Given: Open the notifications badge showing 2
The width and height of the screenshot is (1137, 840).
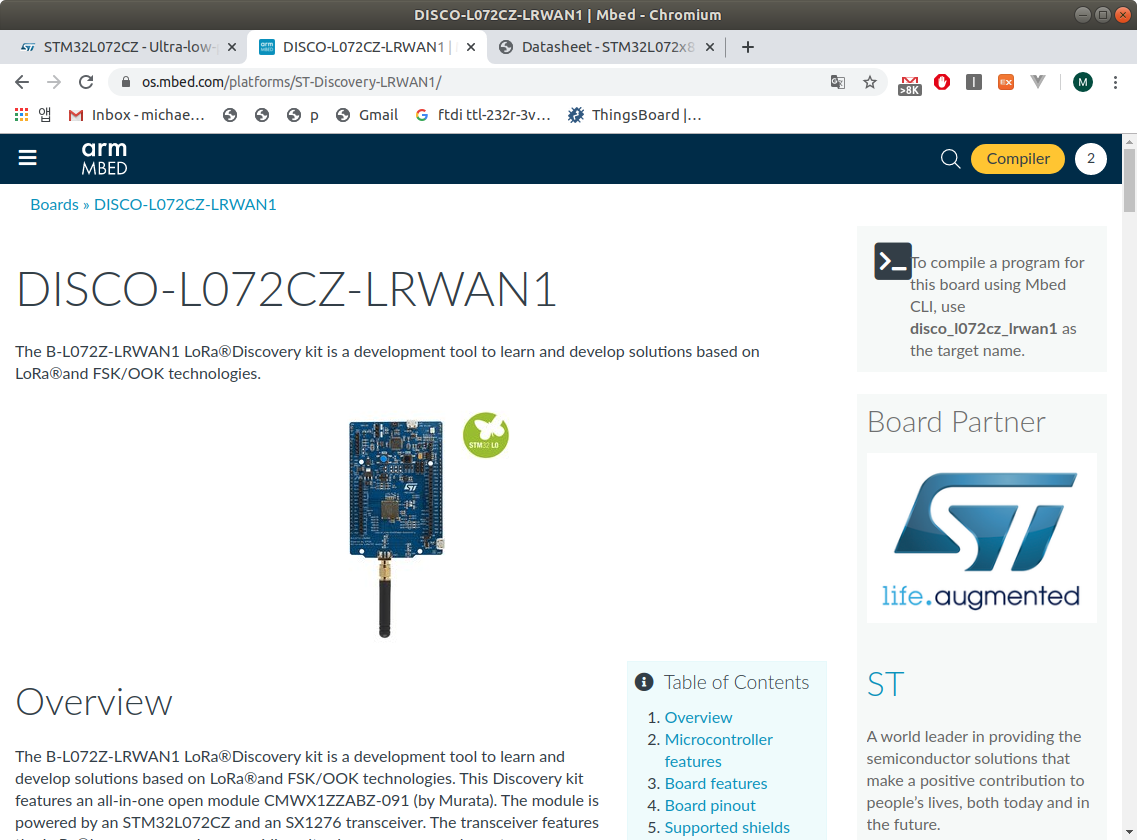Looking at the screenshot, I should click(1091, 159).
